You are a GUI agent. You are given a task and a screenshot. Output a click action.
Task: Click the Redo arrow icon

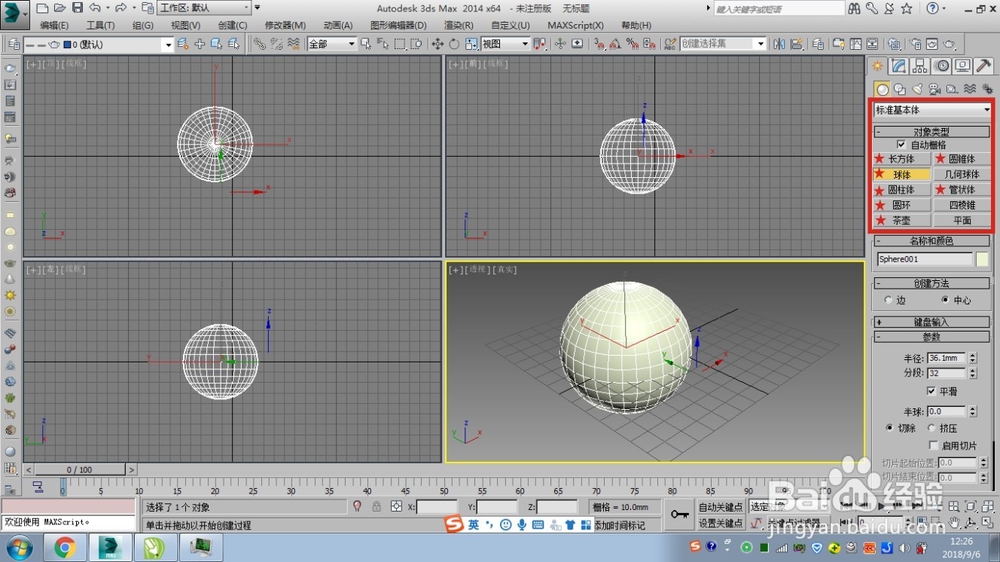click(120, 8)
